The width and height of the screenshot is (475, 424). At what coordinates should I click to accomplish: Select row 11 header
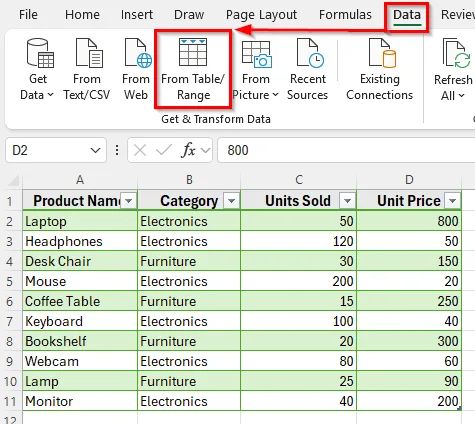pos(11,401)
